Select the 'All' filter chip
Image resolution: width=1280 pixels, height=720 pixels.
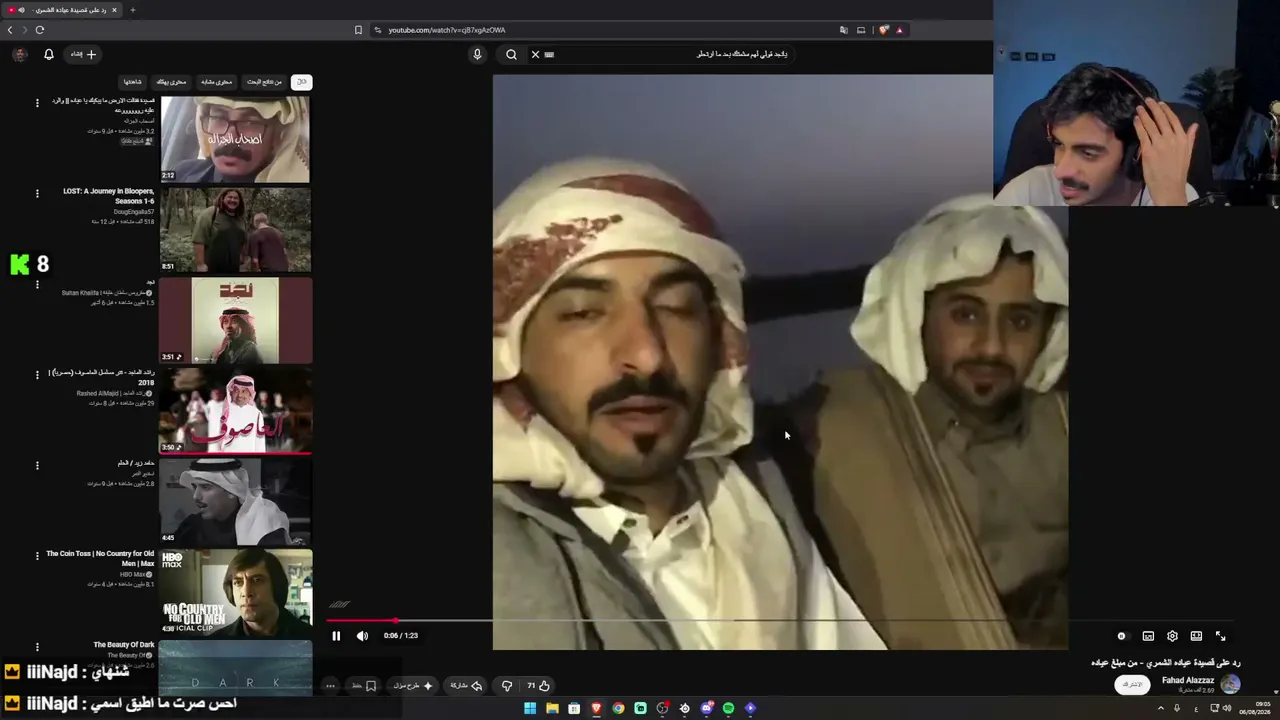(301, 82)
